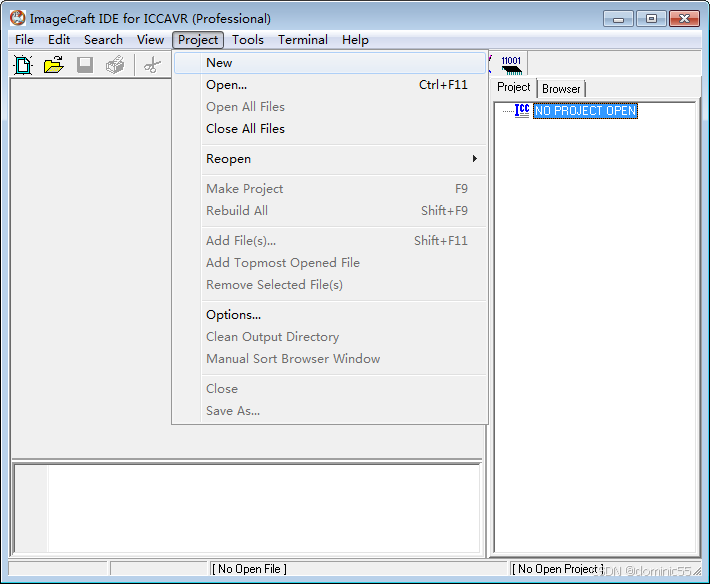This screenshot has width=710, height=584.
Task: Select Add File(s)... menu entry
Action: click(x=330, y=241)
